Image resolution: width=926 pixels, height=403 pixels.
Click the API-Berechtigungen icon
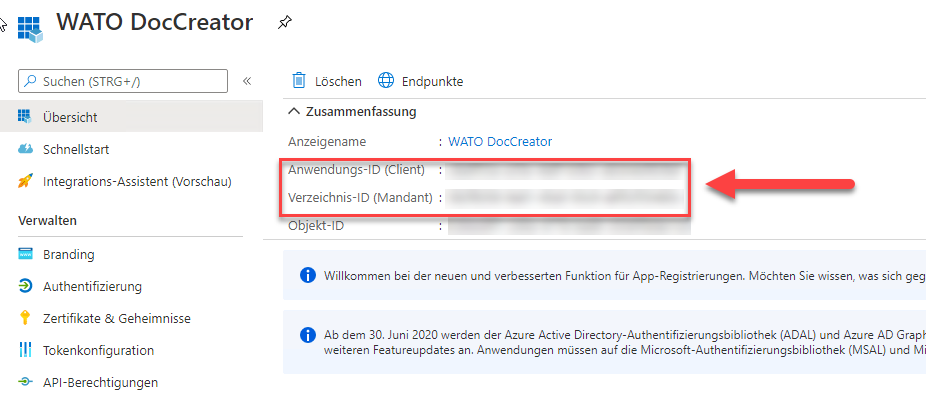click(x=26, y=382)
